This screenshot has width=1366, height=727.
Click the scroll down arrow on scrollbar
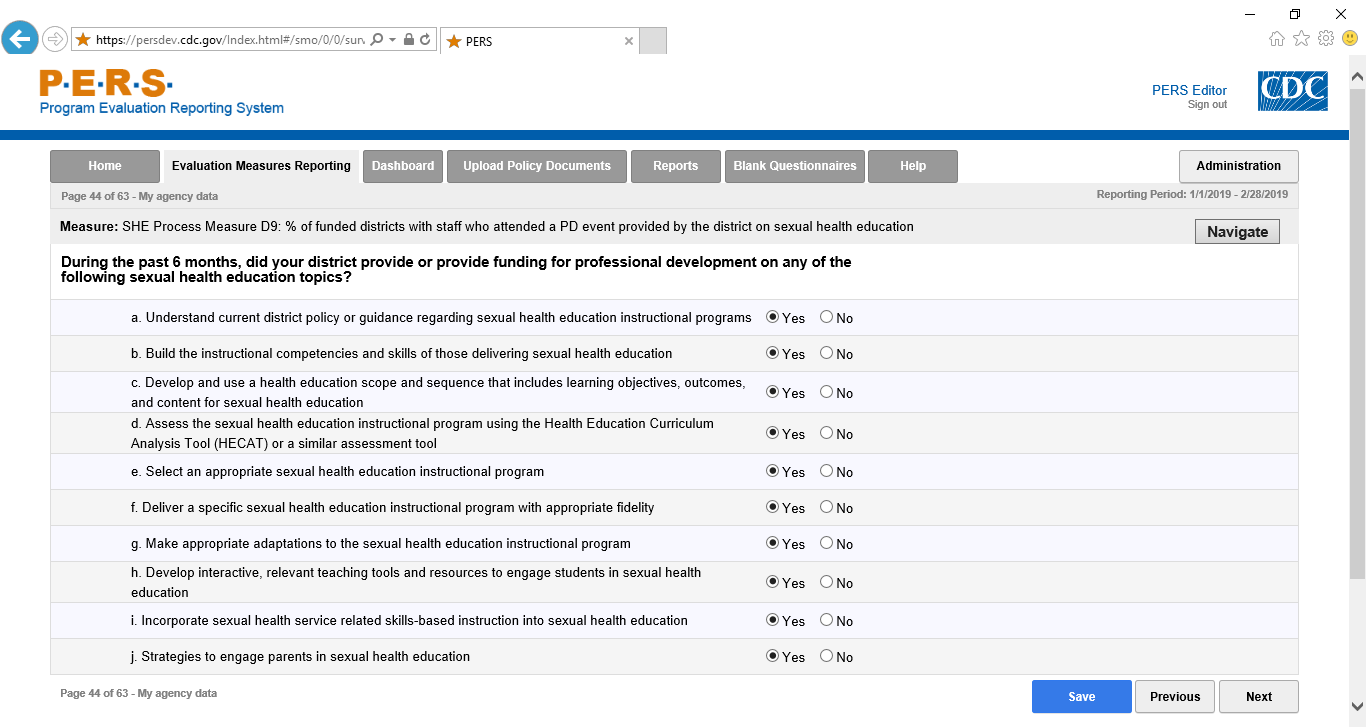pyautogui.click(x=1357, y=704)
